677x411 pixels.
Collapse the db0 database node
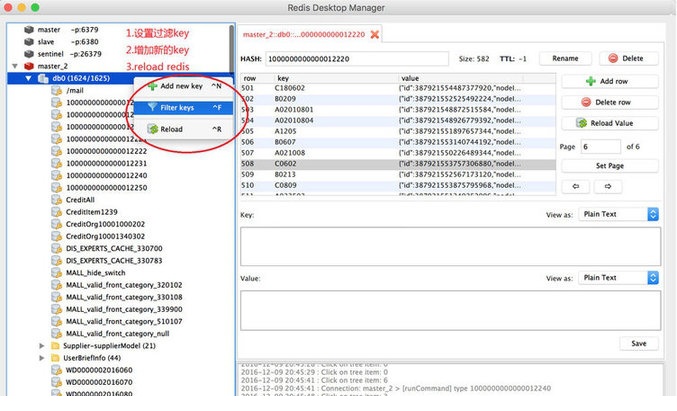point(28,79)
